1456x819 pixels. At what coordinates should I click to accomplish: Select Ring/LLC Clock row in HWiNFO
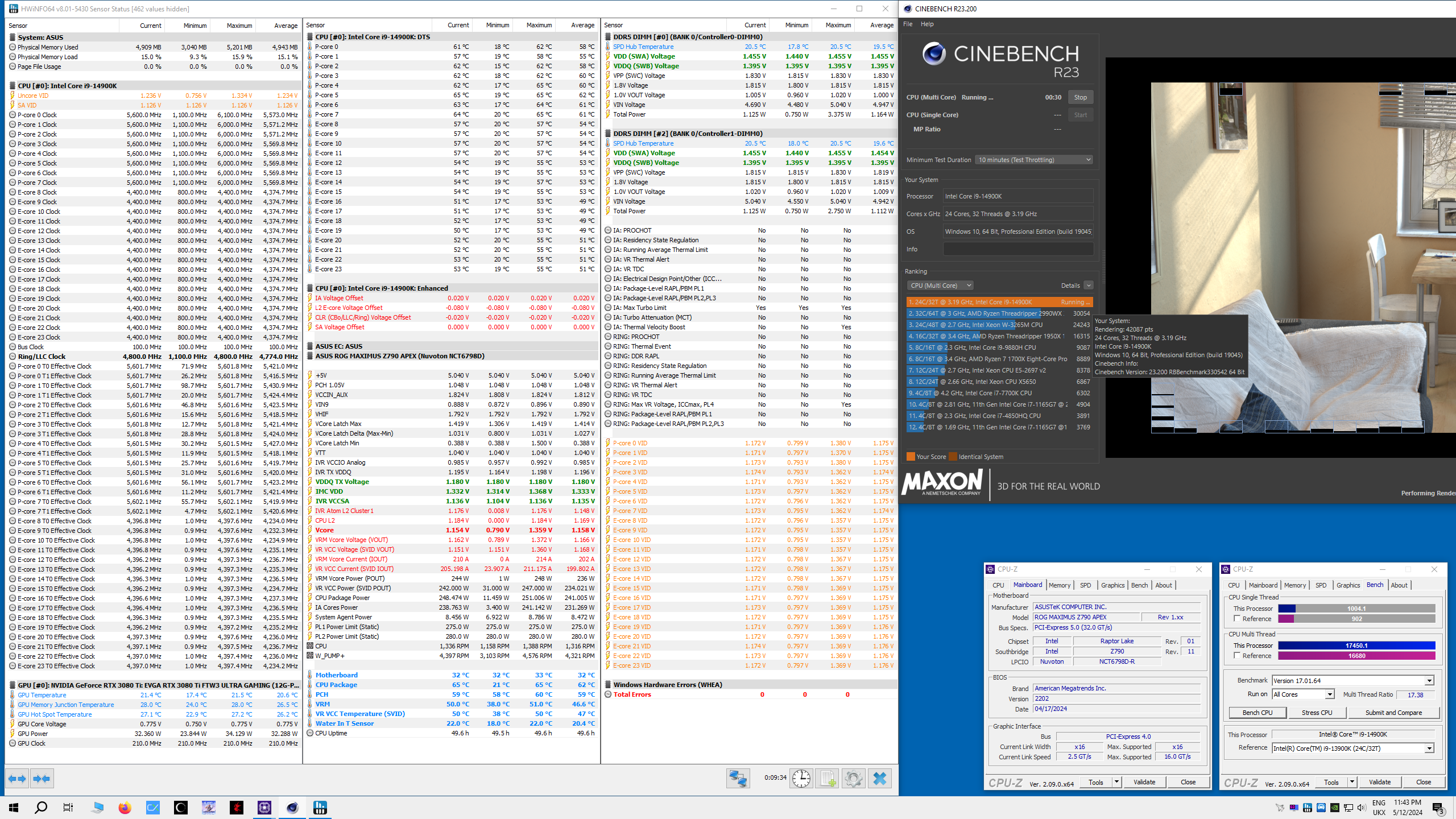pyautogui.click(x=154, y=357)
